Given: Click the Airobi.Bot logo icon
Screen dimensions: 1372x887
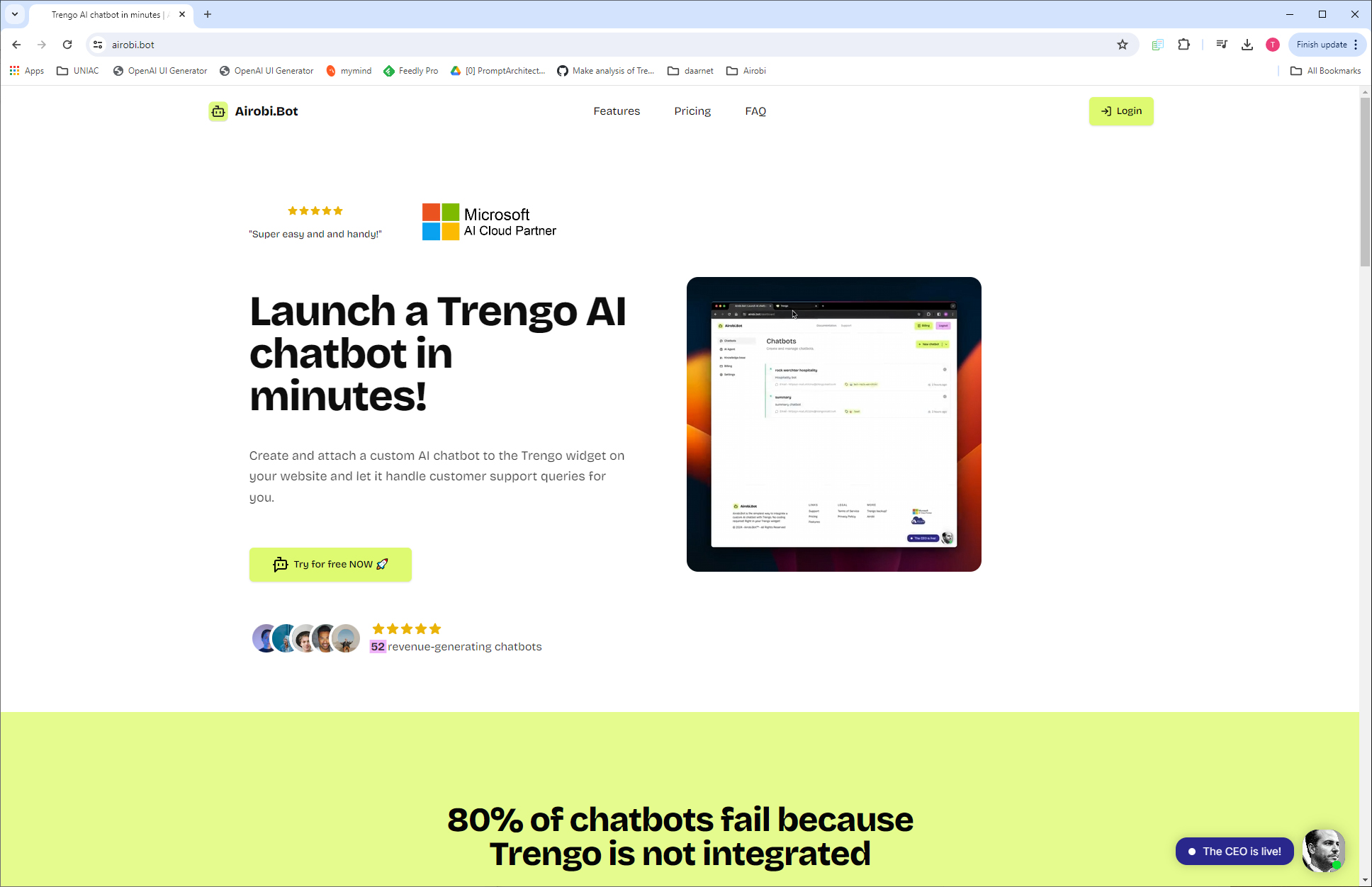Looking at the screenshot, I should [x=218, y=111].
